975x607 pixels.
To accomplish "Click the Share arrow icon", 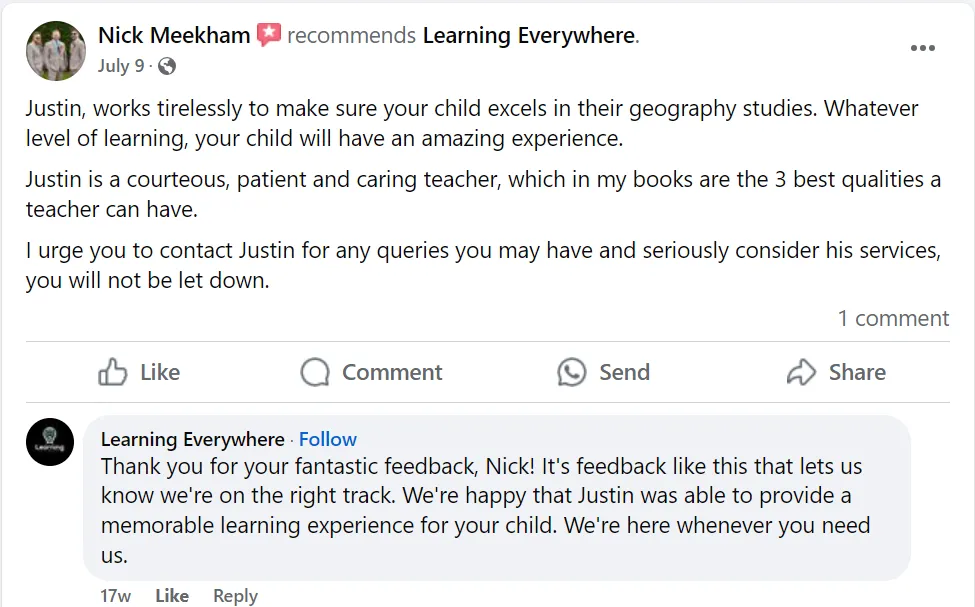I will tap(801, 372).
